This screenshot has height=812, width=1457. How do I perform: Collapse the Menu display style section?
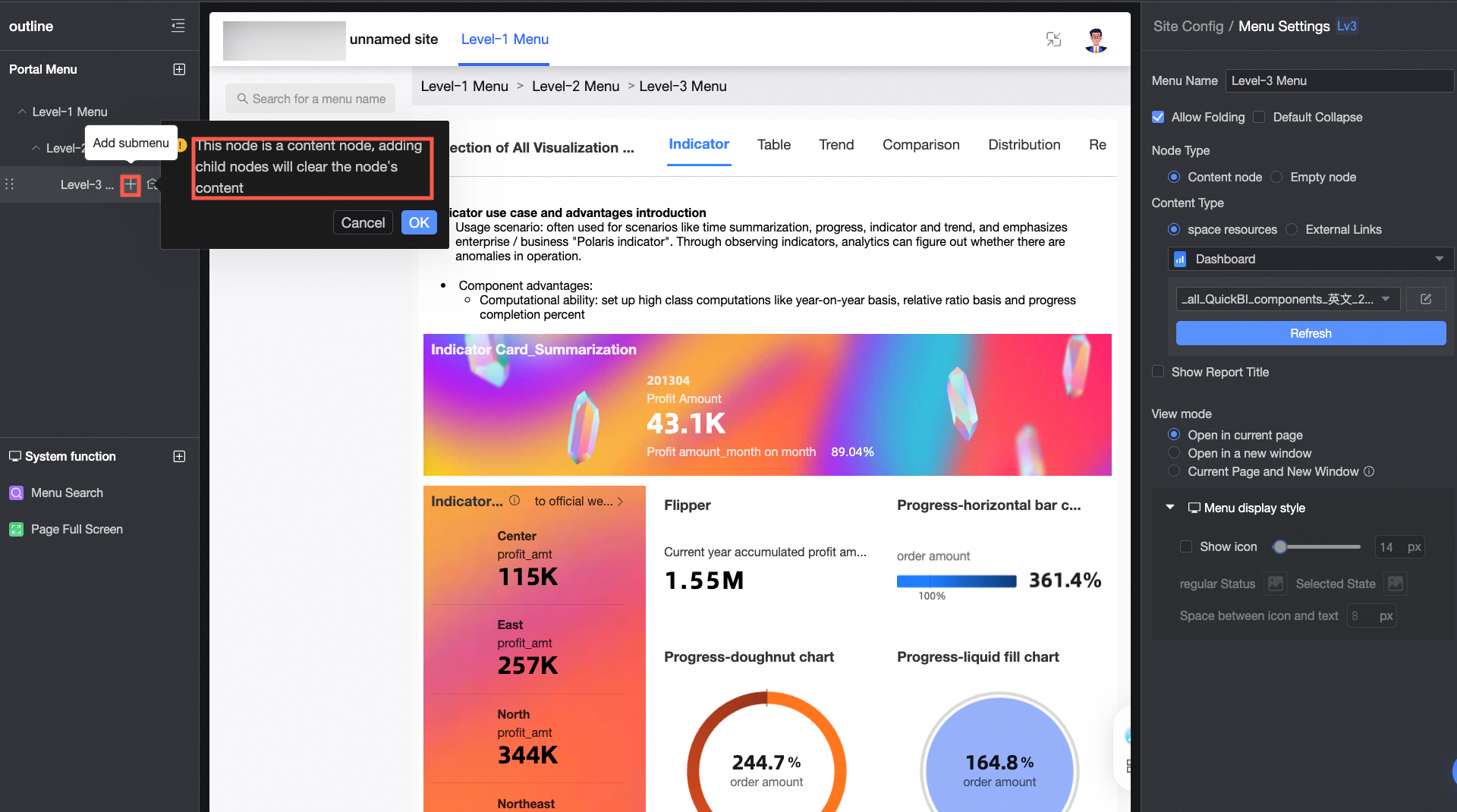pyautogui.click(x=1170, y=507)
